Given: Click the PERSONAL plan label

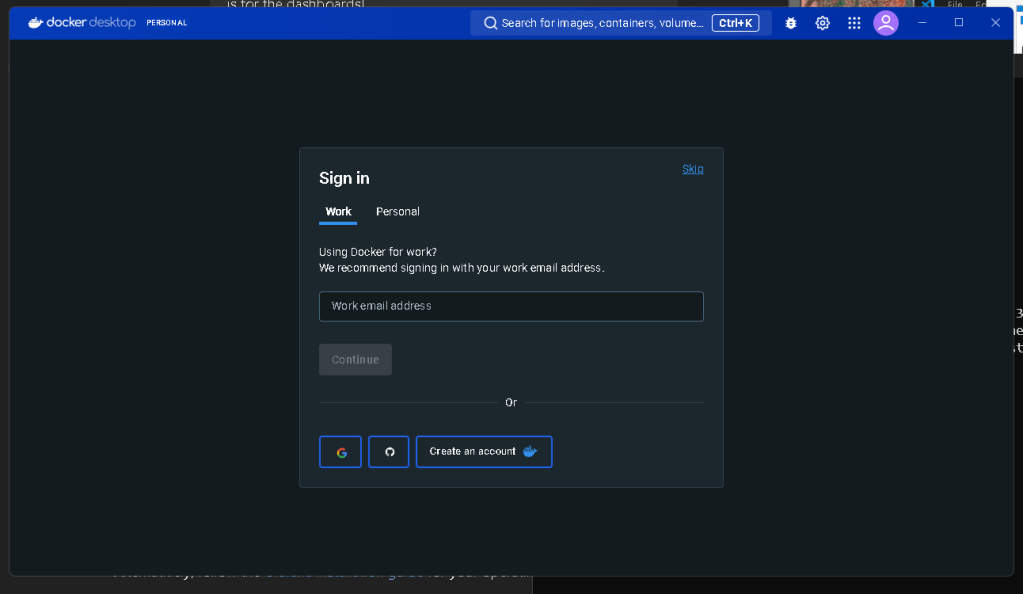Looking at the screenshot, I should coord(166,23).
